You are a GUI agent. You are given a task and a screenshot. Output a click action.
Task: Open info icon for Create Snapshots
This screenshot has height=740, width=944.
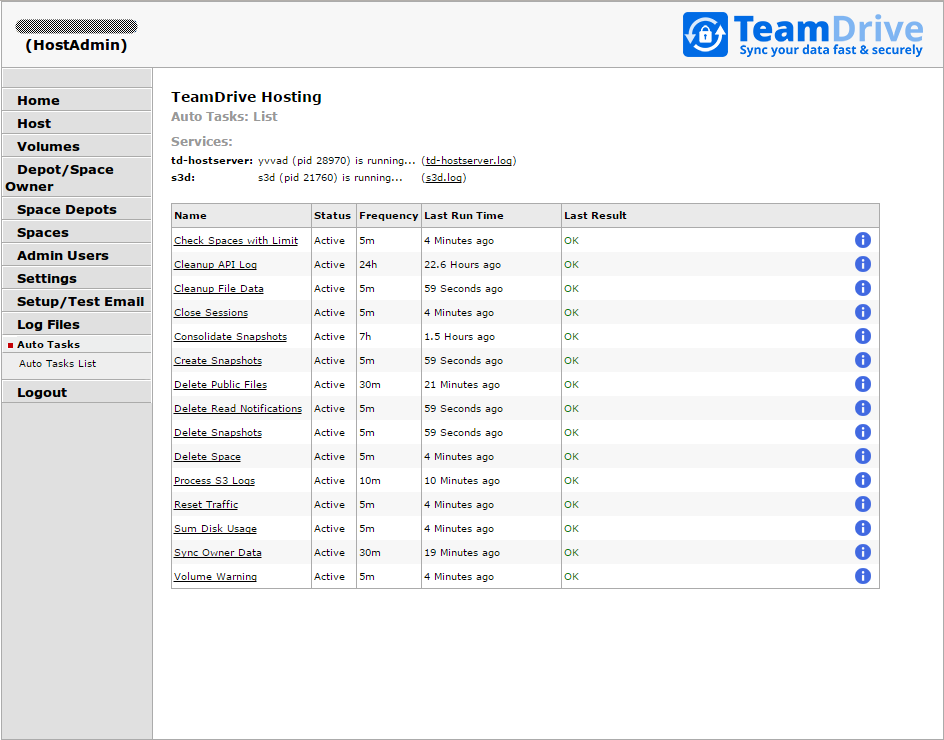point(862,360)
